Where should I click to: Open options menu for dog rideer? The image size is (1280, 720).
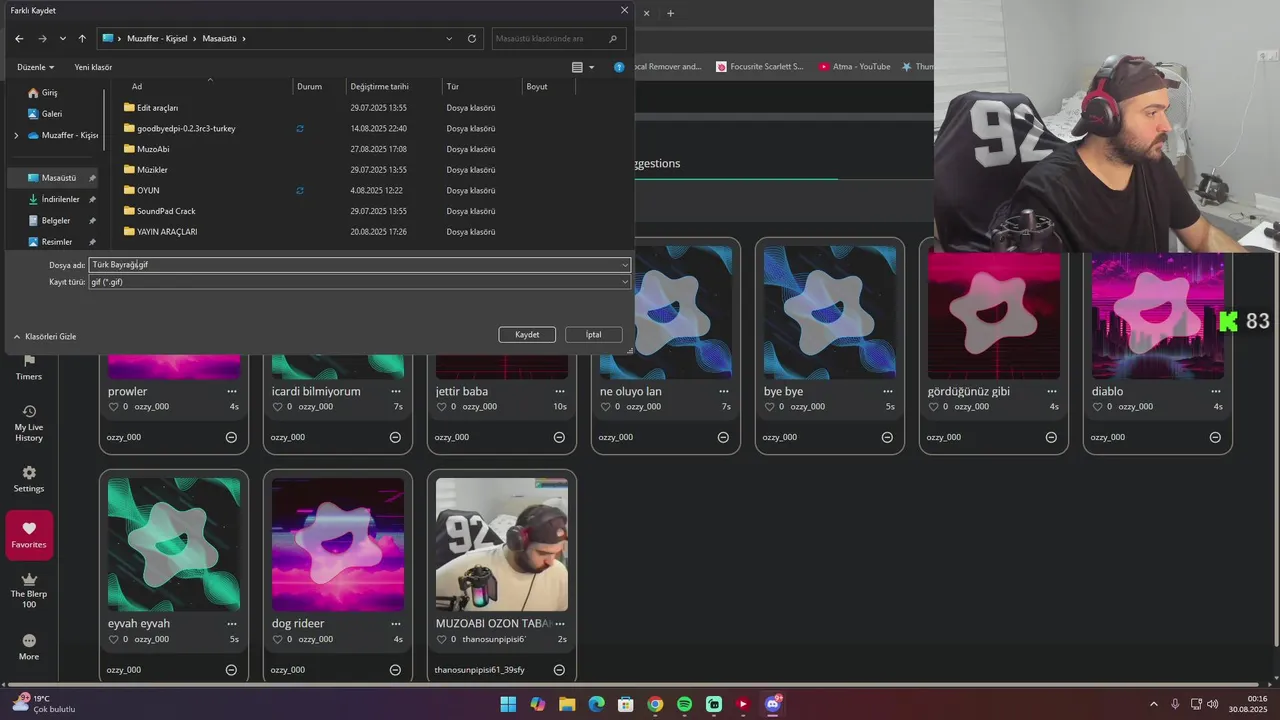396,623
